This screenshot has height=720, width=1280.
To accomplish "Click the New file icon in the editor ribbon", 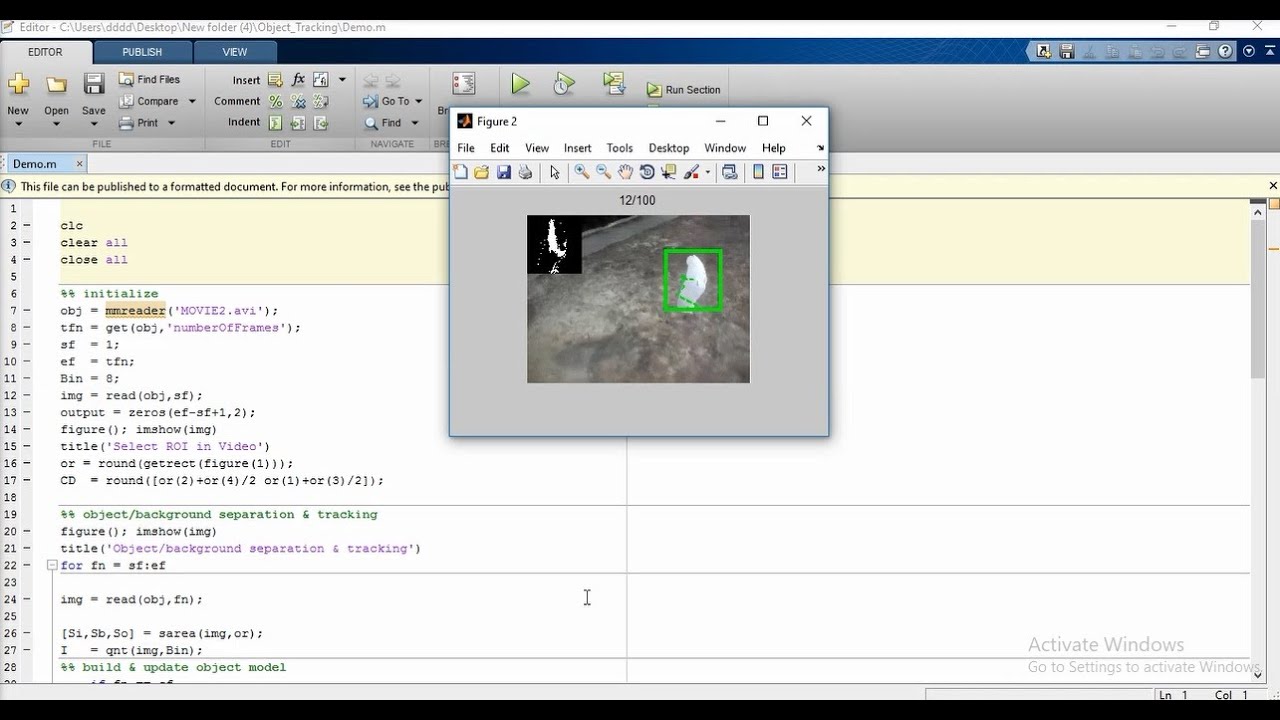I will pyautogui.click(x=18, y=84).
